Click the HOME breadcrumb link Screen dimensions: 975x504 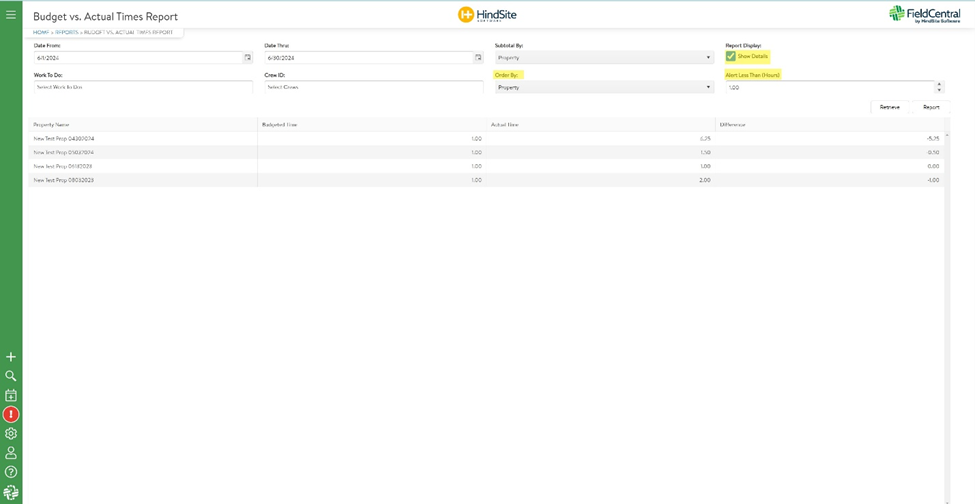pyautogui.click(x=40, y=33)
